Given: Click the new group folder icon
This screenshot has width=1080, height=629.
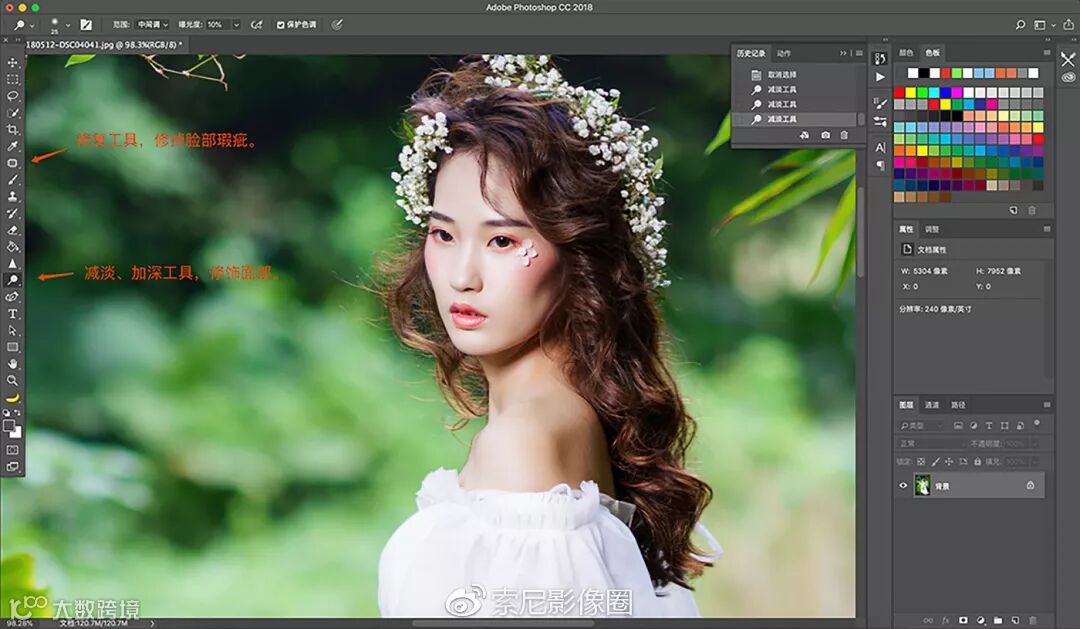Looking at the screenshot, I should coord(998,621).
